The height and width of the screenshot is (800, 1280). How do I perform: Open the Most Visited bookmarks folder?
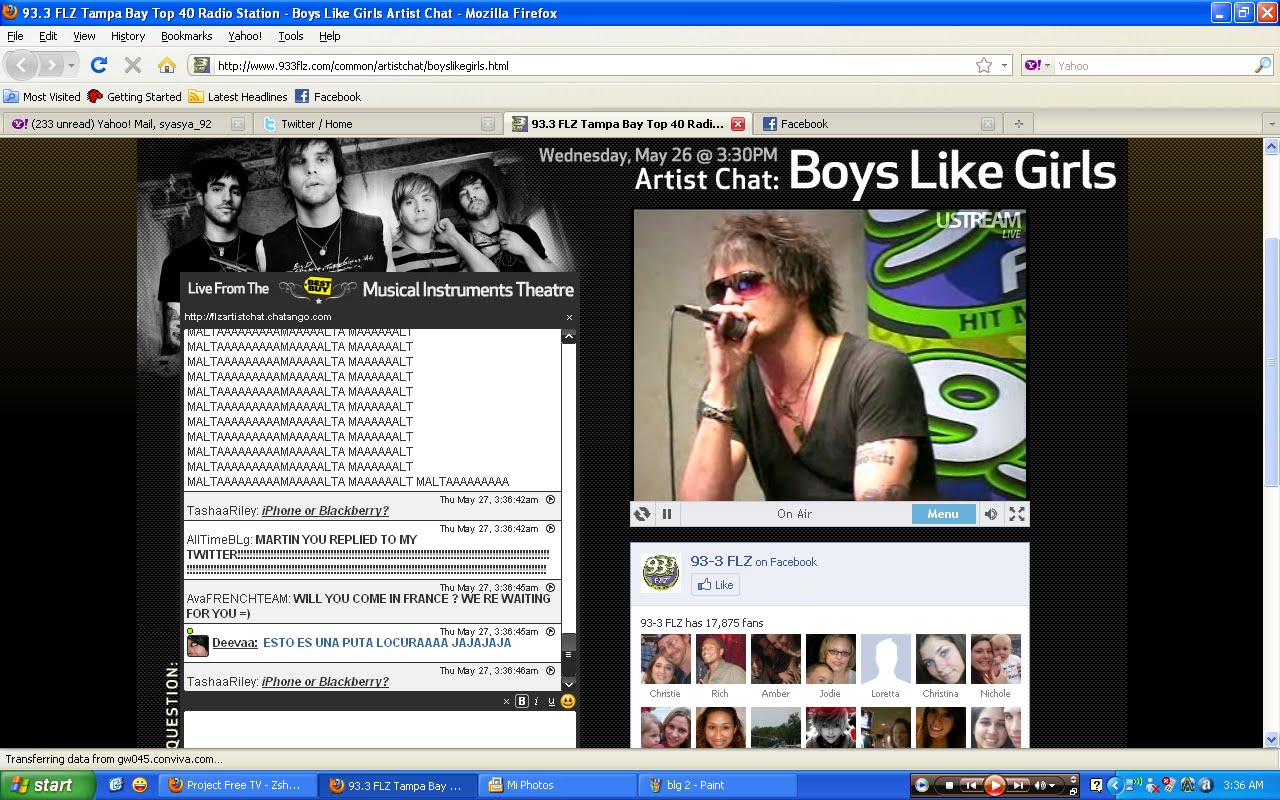(x=42, y=97)
